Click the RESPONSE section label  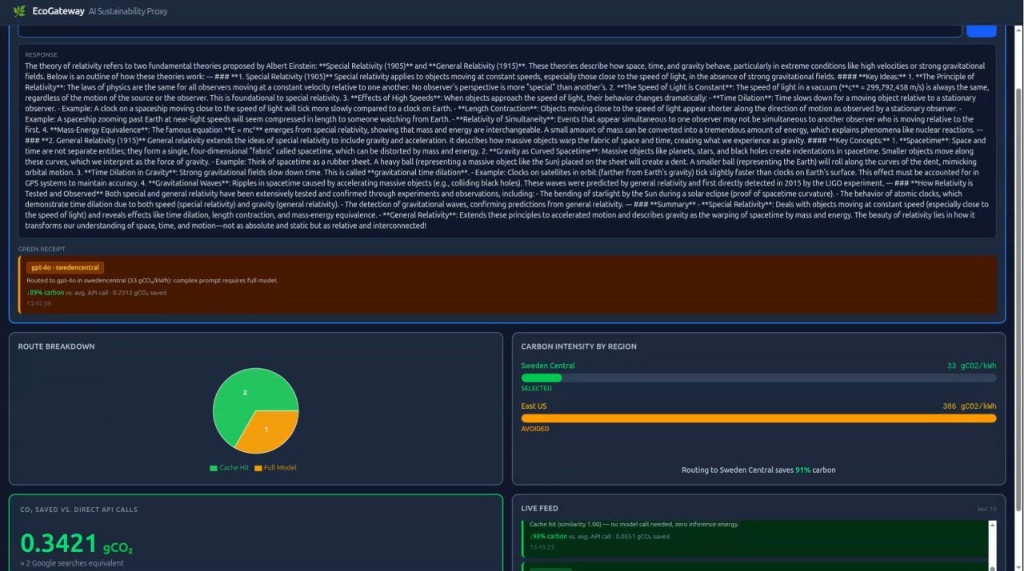[41, 55]
